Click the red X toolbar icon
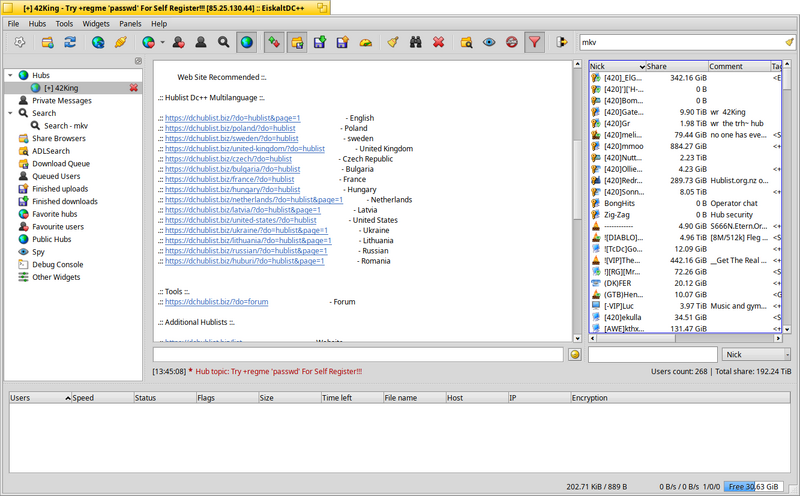 click(x=438, y=42)
